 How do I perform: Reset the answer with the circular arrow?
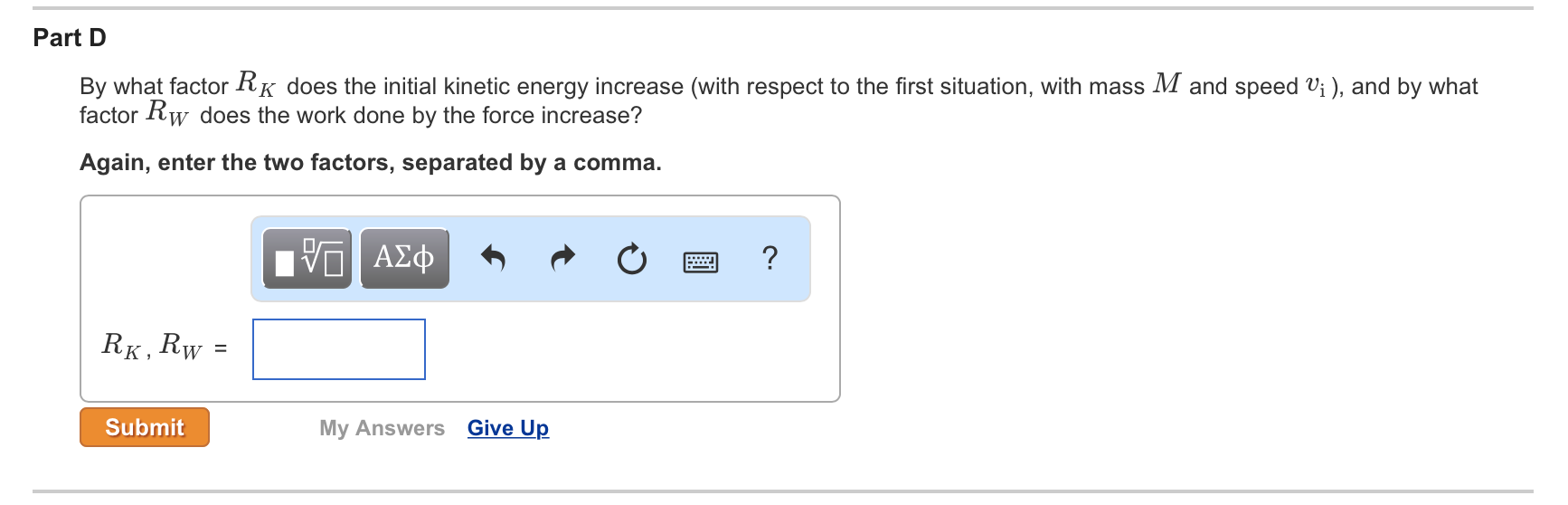631,260
